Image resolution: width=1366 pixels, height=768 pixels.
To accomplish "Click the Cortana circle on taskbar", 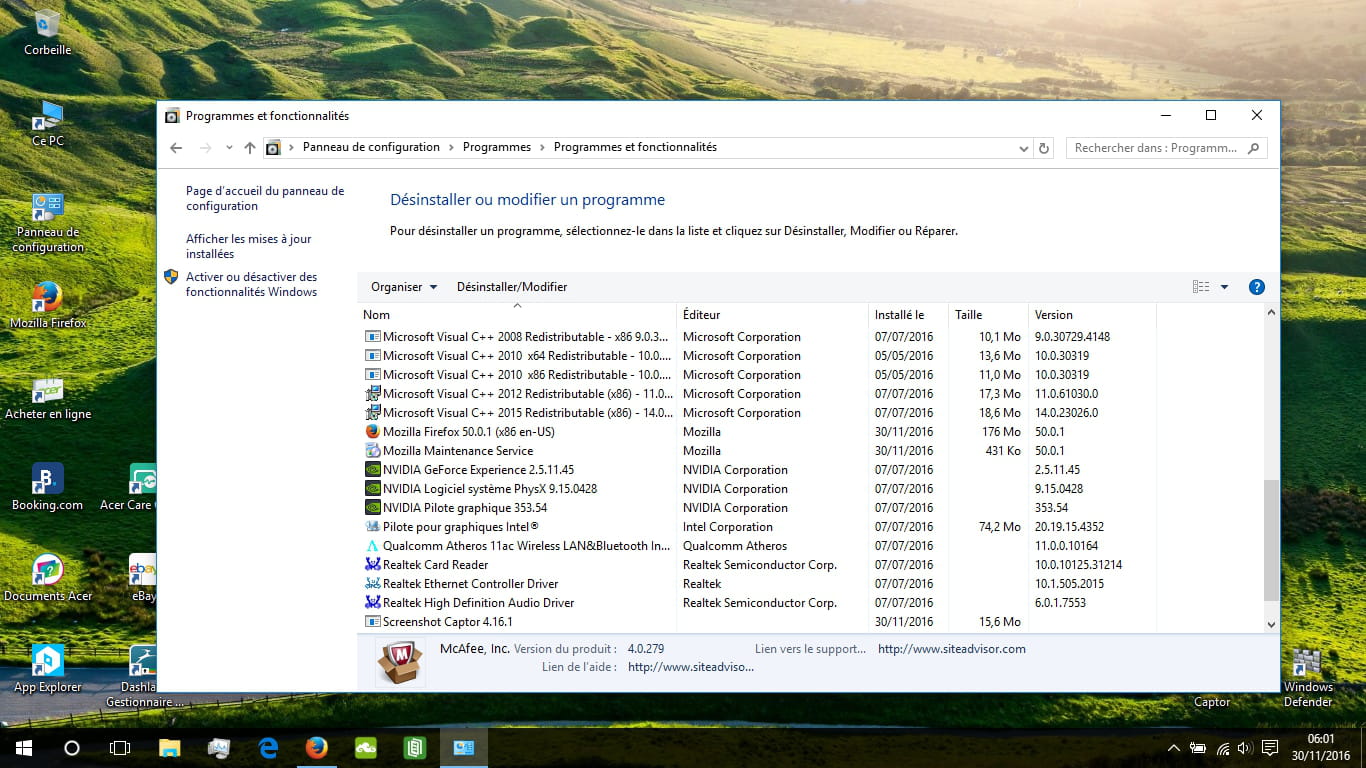I will [x=71, y=748].
